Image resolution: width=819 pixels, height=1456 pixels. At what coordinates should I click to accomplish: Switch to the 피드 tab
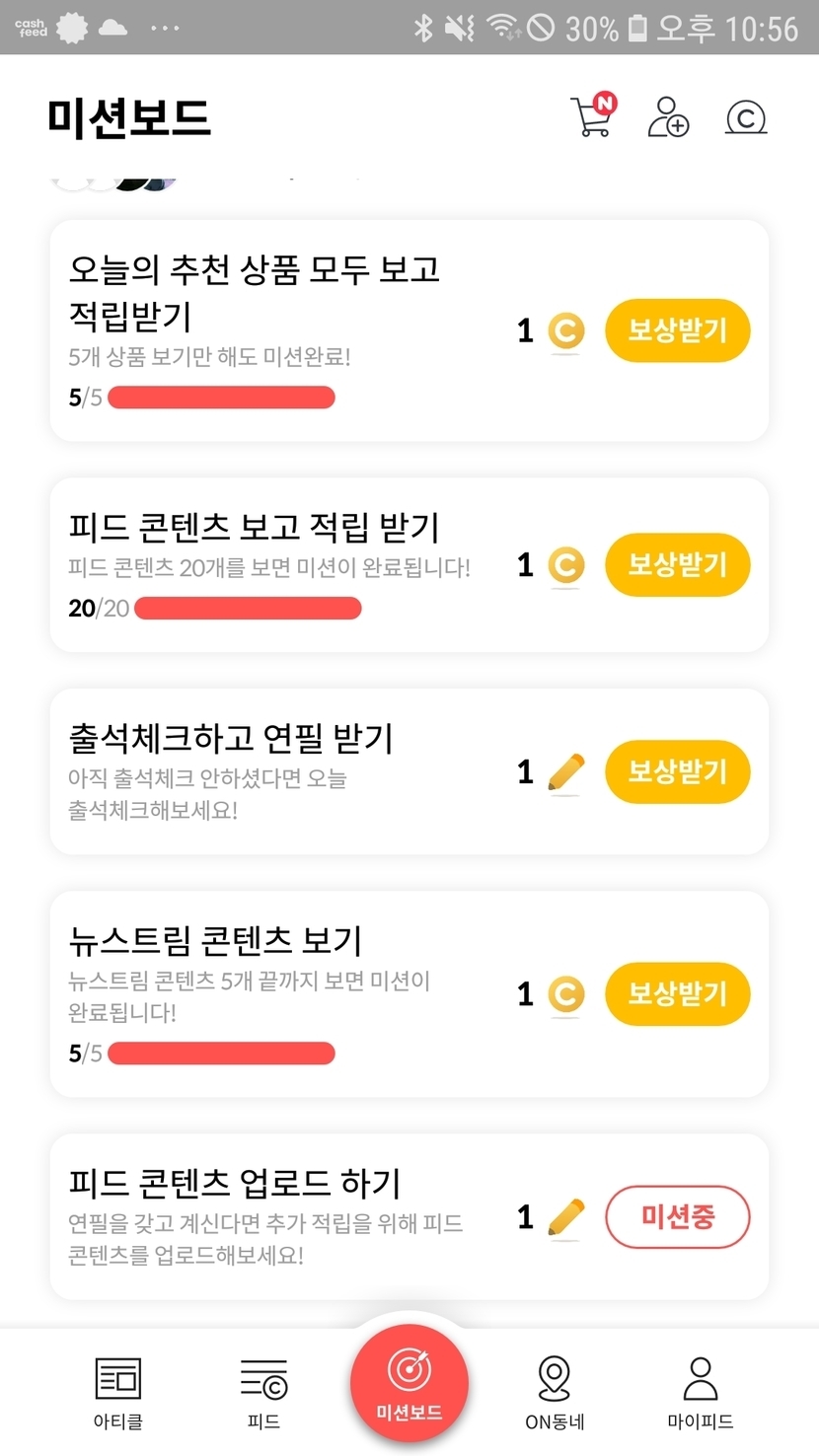[x=263, y=1391]
